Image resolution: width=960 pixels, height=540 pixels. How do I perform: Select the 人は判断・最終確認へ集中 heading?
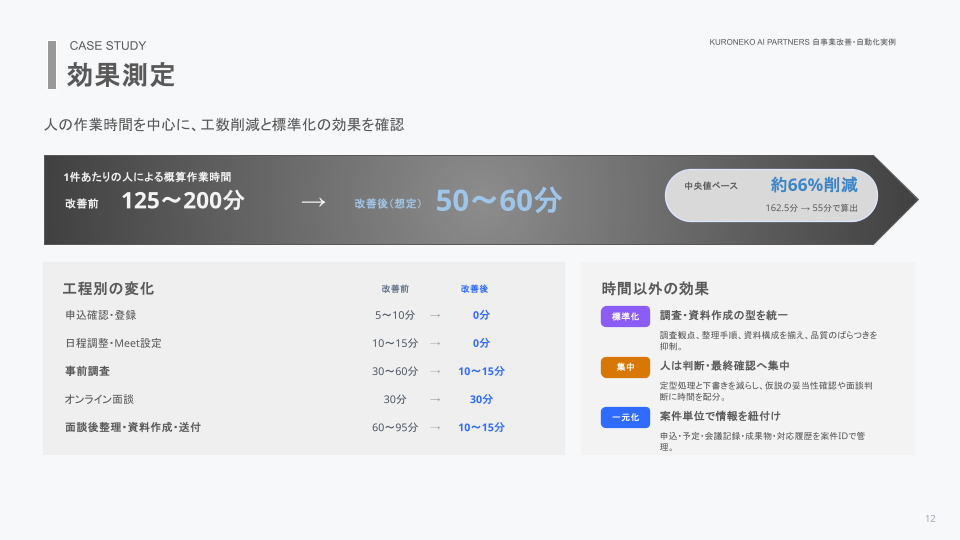[724, 366]
